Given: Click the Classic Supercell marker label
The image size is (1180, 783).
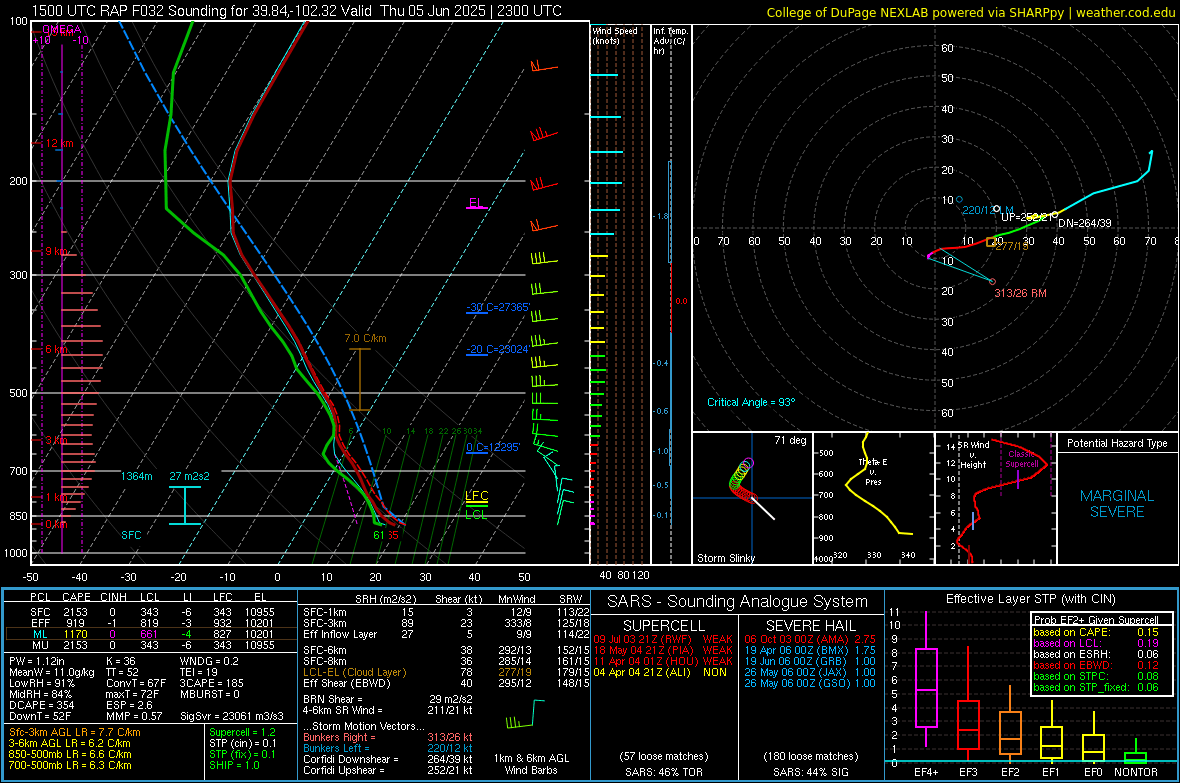Looking at the screenshot, I should tap(1022, 459).
